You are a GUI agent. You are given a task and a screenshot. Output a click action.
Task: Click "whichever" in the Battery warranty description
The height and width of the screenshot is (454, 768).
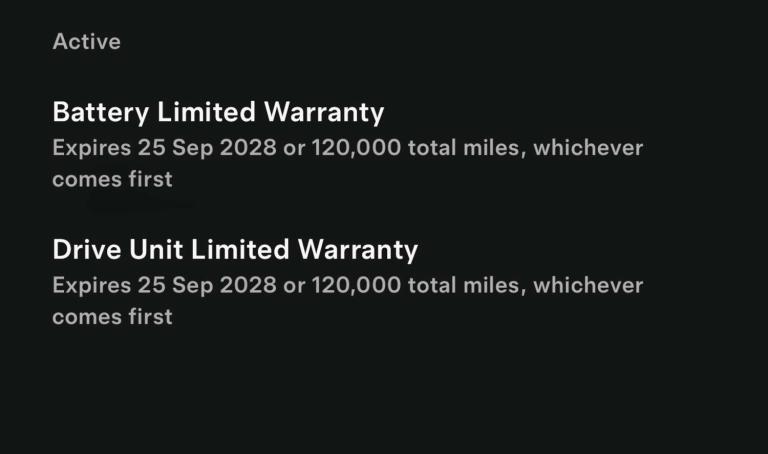pyautogui.click(x=588, y=149)
